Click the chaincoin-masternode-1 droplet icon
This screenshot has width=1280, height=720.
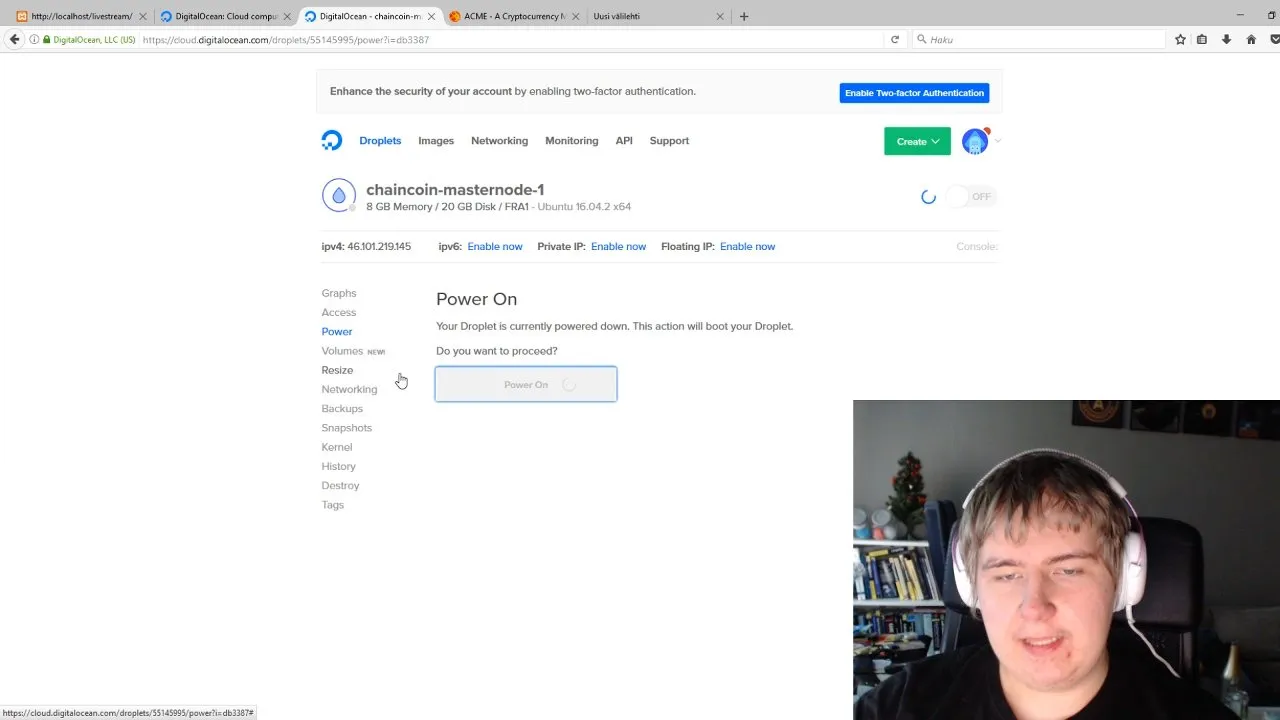pos(339,196)
